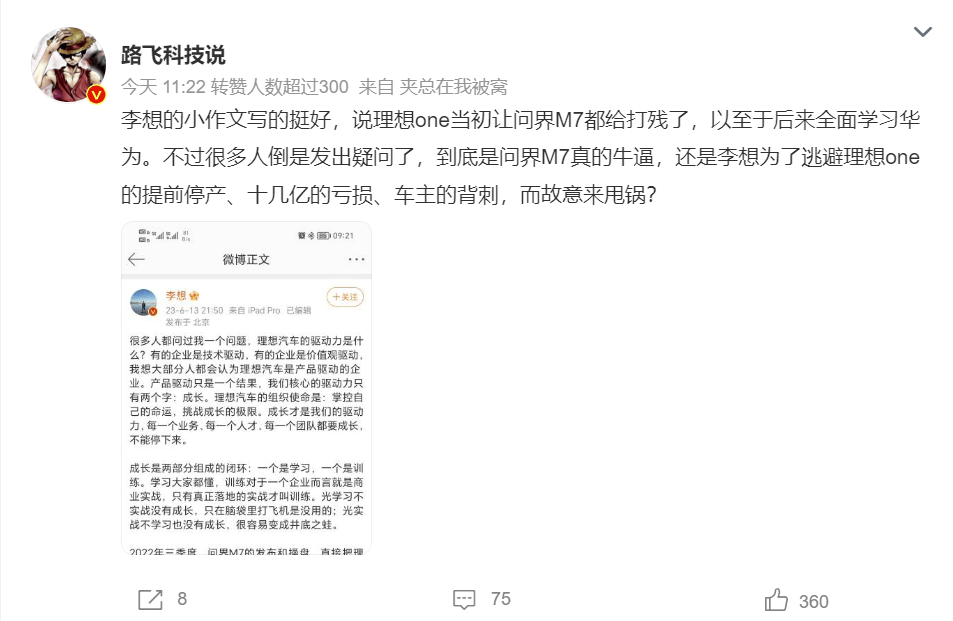
Task: Click 李想's avatar in the screenshot
Action: point(143,302)
